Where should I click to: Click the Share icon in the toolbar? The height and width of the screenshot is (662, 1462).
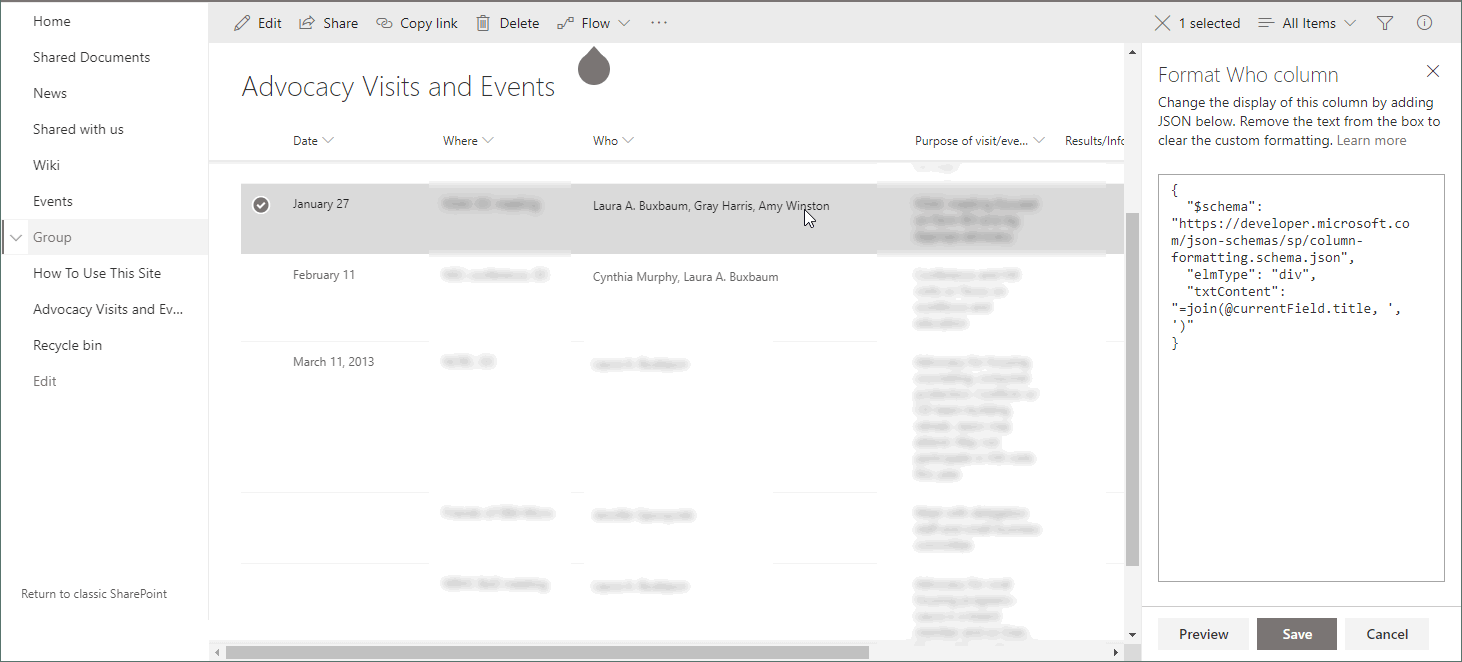click(306, 22)
